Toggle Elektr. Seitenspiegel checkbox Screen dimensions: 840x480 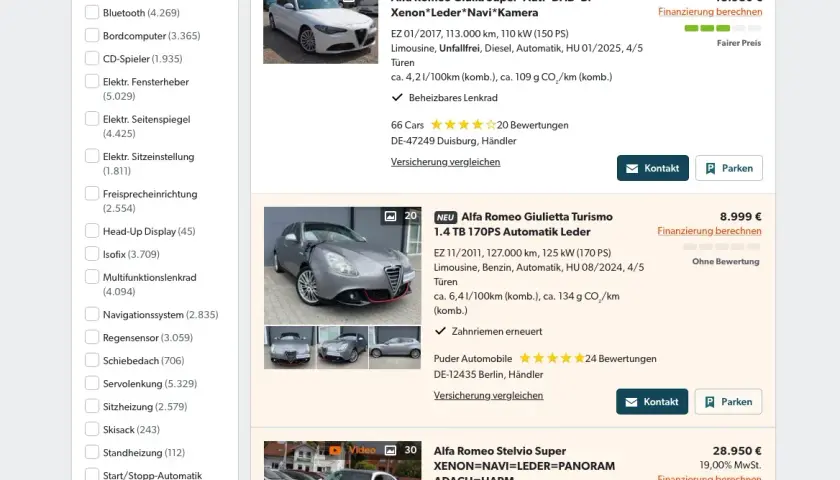click(x=92, y=119)
